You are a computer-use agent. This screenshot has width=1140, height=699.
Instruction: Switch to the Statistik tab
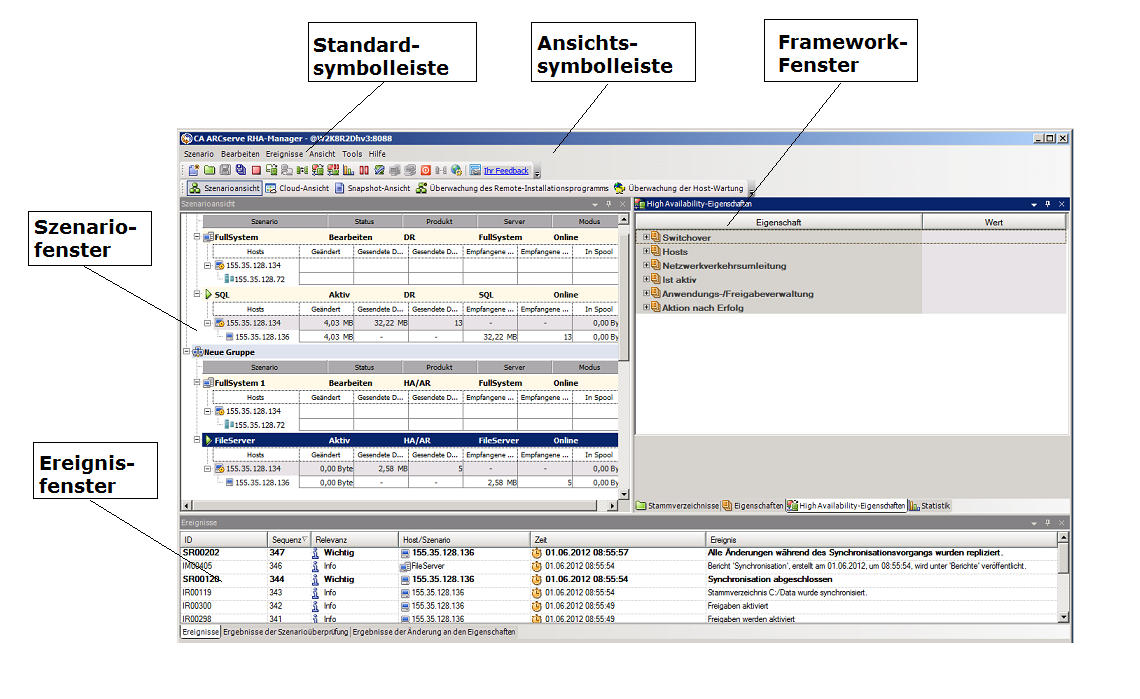click(930, 506)
